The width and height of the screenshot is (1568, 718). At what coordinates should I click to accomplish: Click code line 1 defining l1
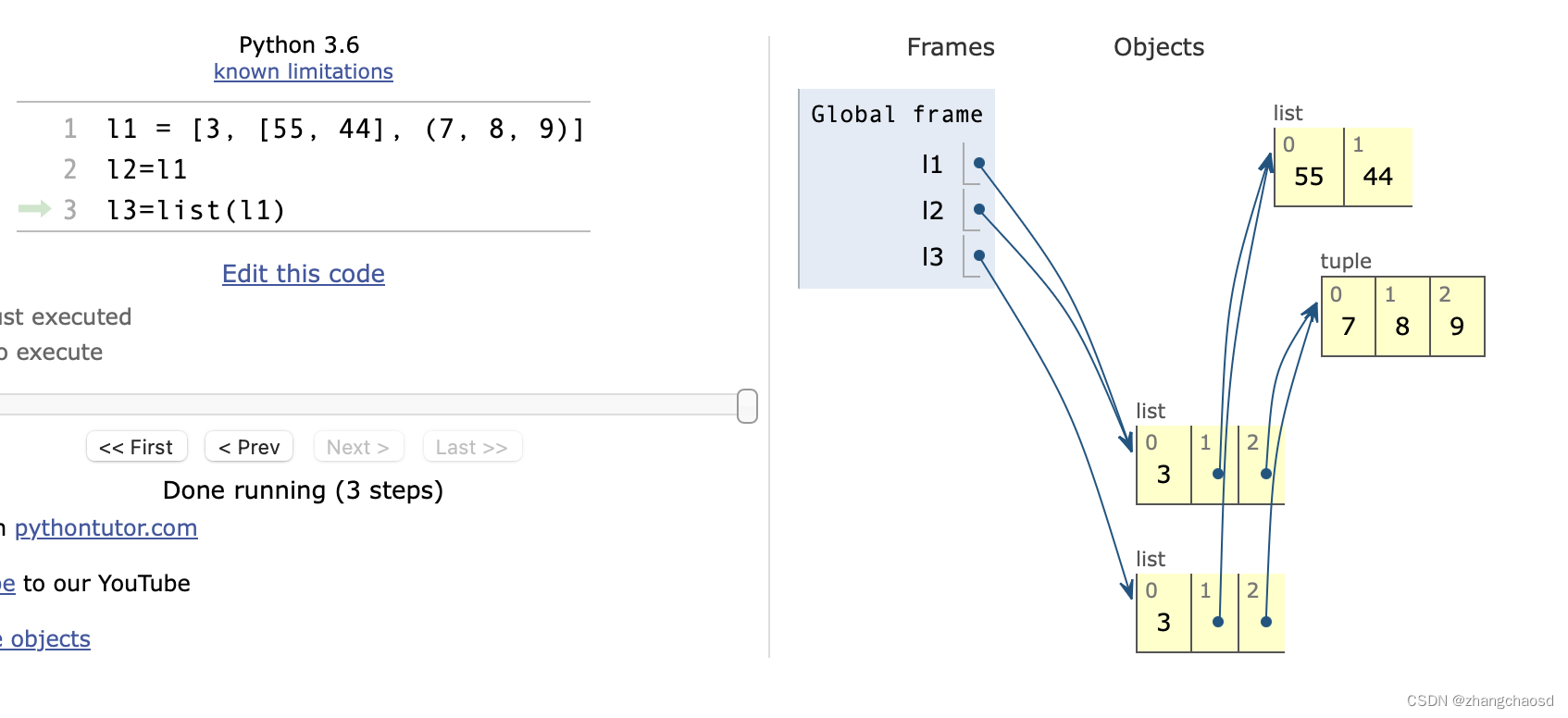[x=345, y=129]
